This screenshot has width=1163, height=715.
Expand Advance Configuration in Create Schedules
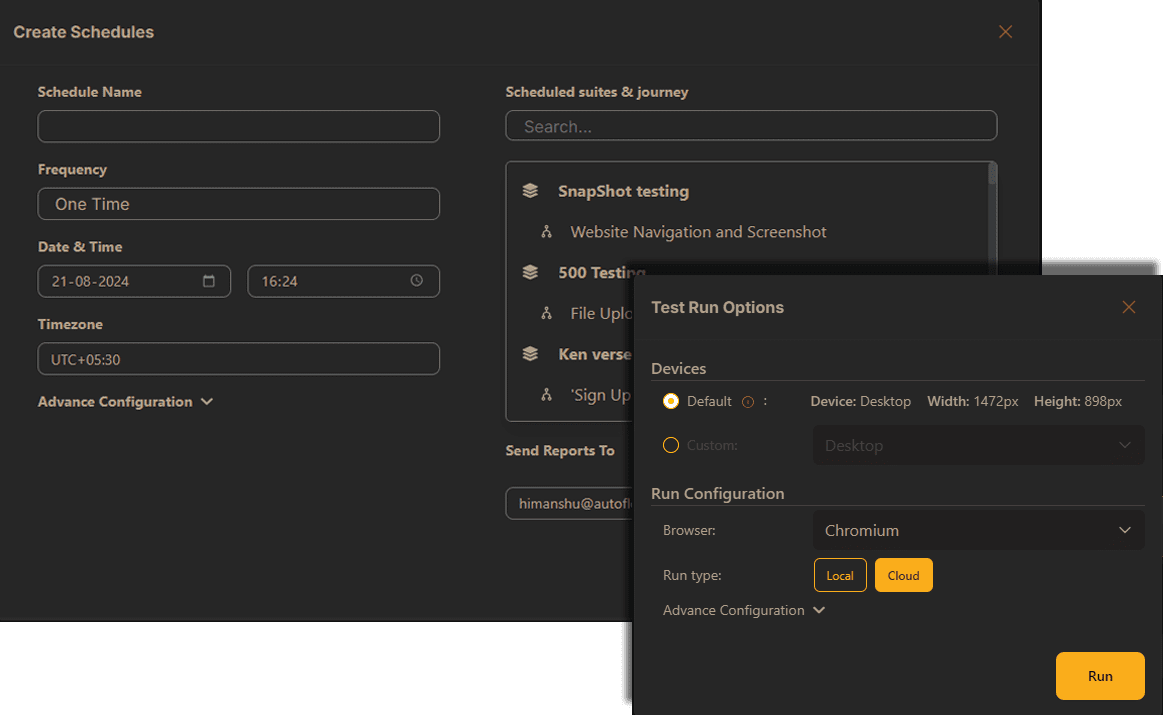[125, 401]
